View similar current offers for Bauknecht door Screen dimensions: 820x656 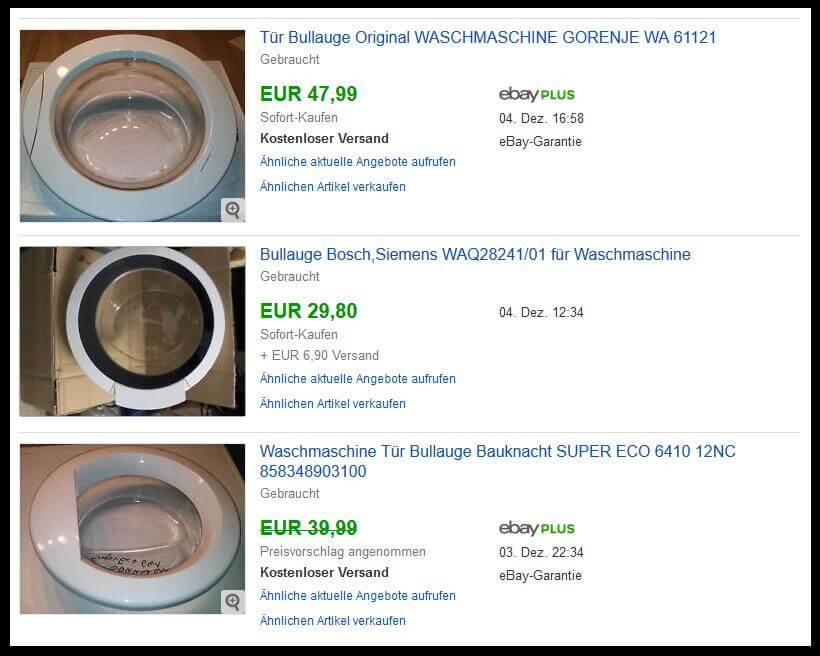358,596
